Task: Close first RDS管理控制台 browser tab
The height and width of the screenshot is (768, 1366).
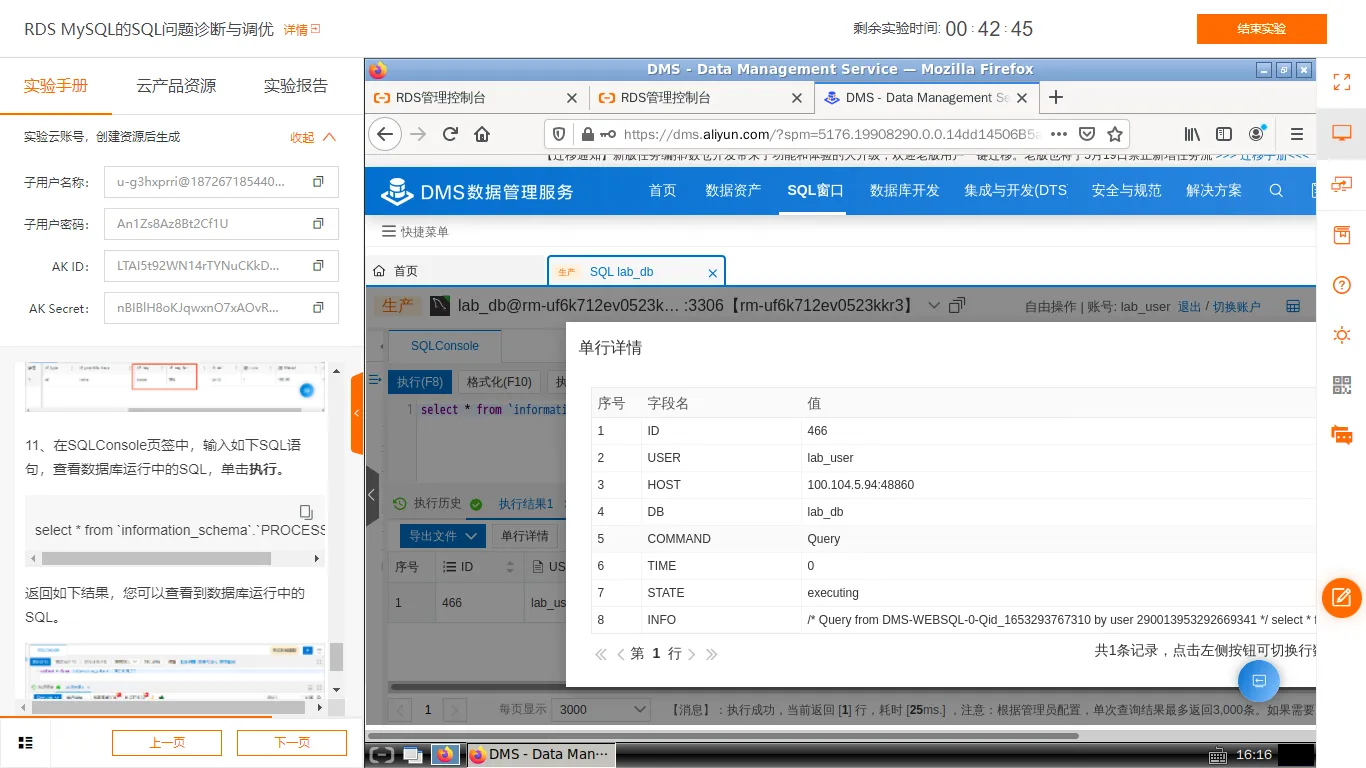Action: pyautogui.click(x=572, y=97)
